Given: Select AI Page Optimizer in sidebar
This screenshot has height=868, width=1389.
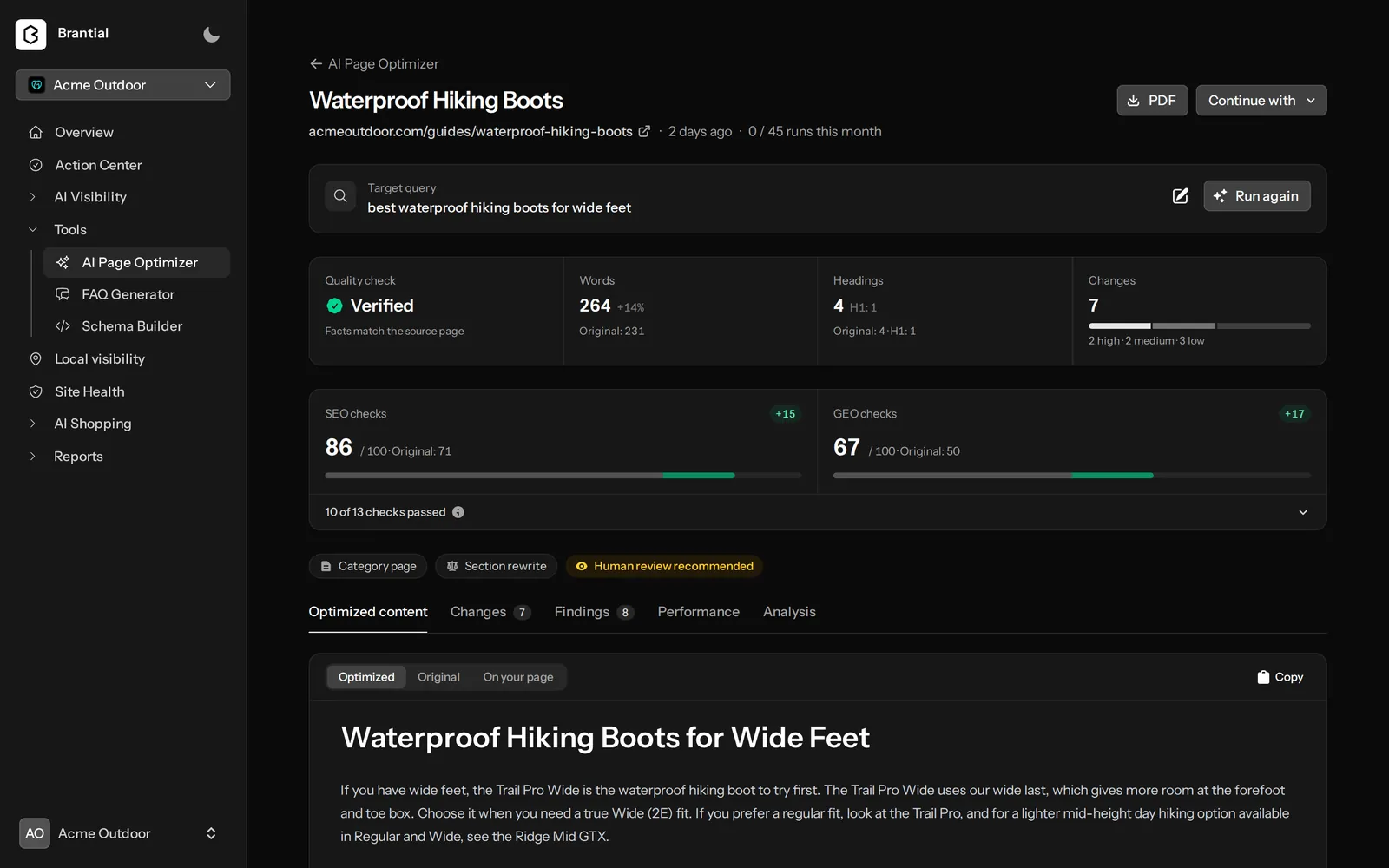Looking at the screenshot, I should 136,262.
